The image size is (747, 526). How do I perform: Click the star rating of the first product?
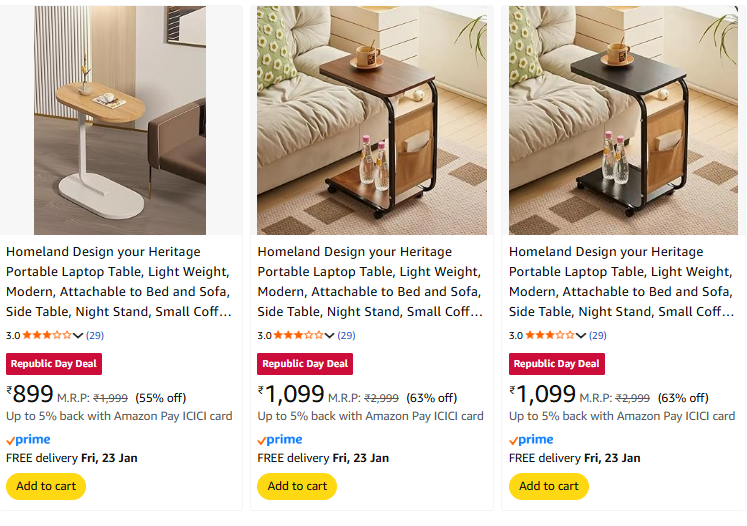[47, 335]
